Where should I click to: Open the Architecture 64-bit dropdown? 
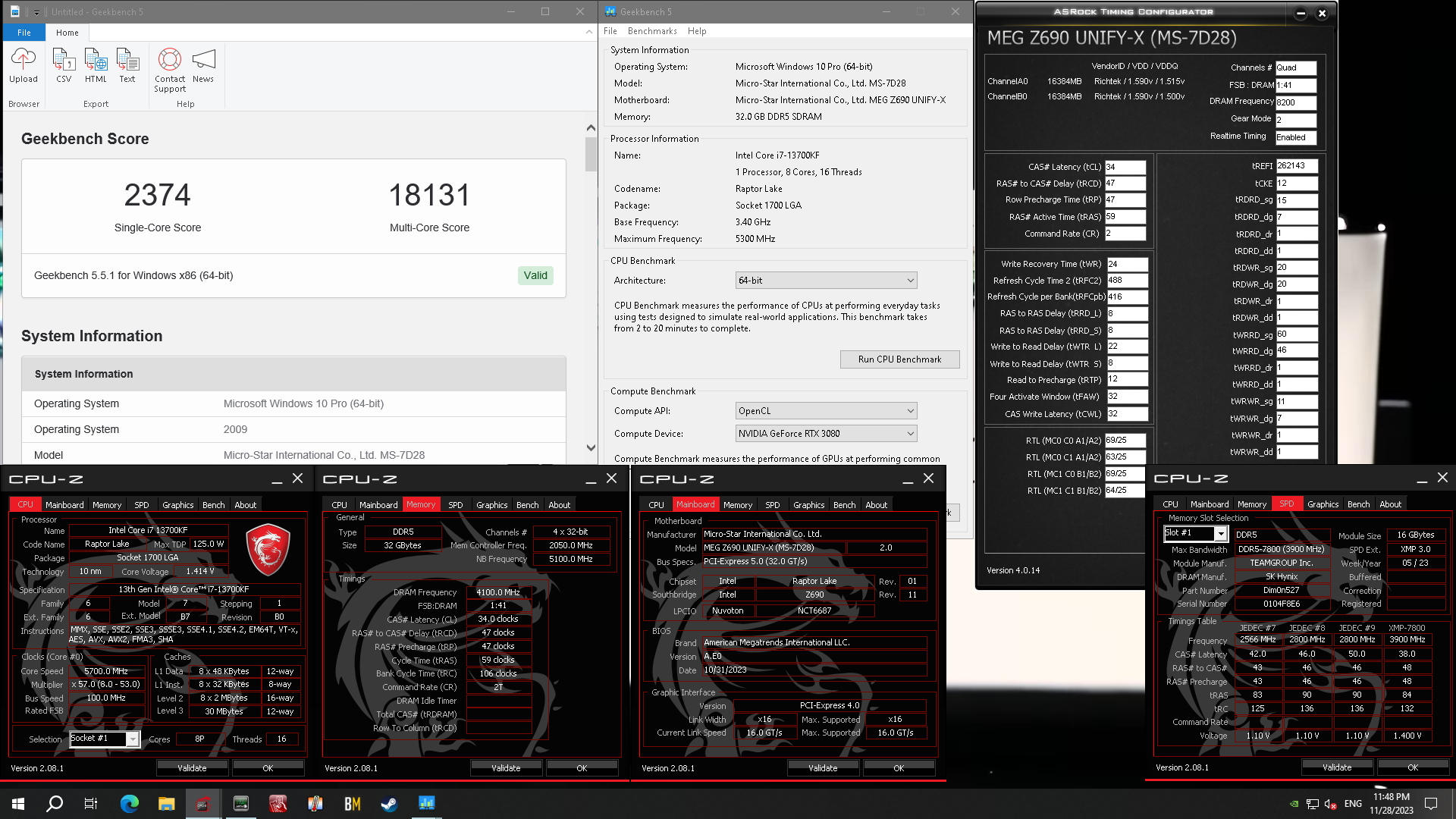pos(826,281)
